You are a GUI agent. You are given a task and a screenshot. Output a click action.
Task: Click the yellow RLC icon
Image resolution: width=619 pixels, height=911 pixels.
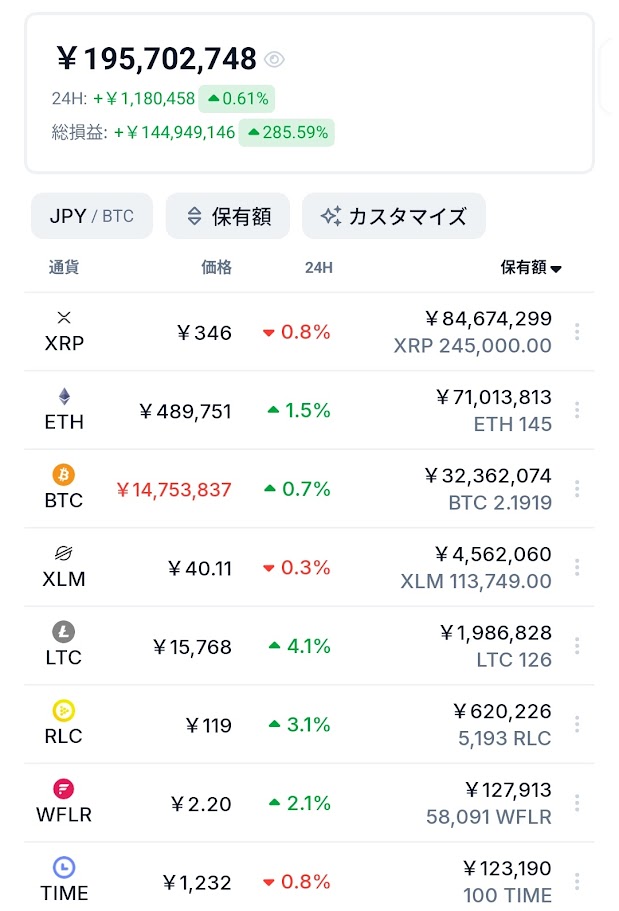coord(64,711)
